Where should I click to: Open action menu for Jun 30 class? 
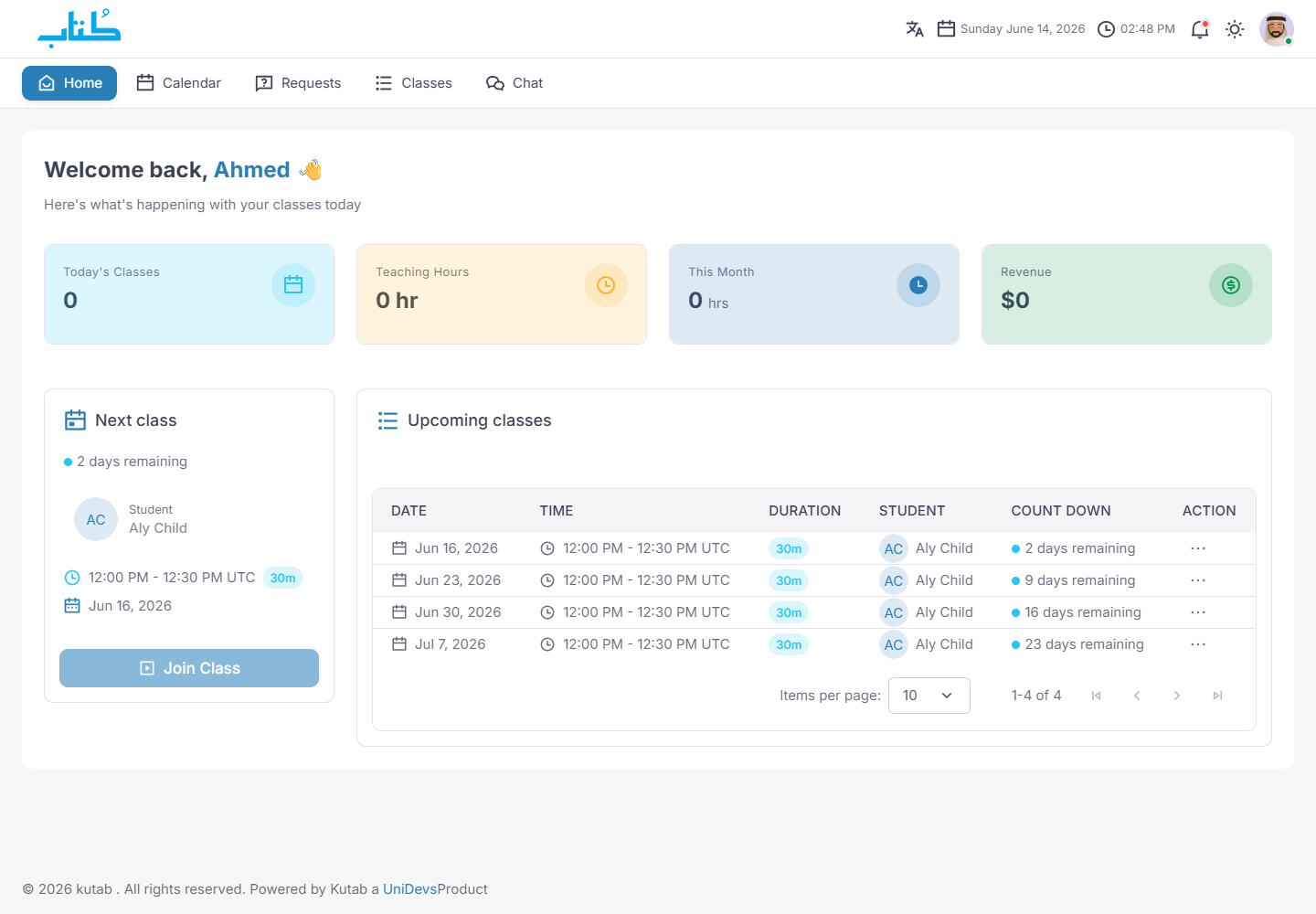pyautogui.click(x=1198, y=612)
